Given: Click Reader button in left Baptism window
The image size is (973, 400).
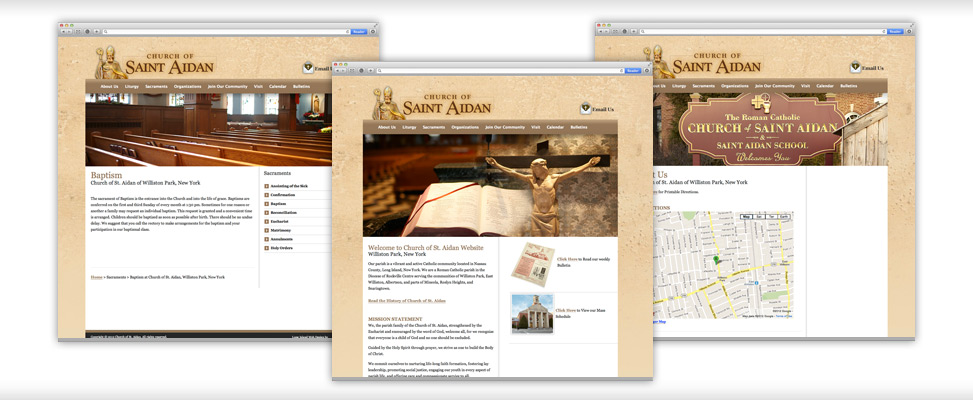Looking at the screenshot, I should tap(359, 31).
